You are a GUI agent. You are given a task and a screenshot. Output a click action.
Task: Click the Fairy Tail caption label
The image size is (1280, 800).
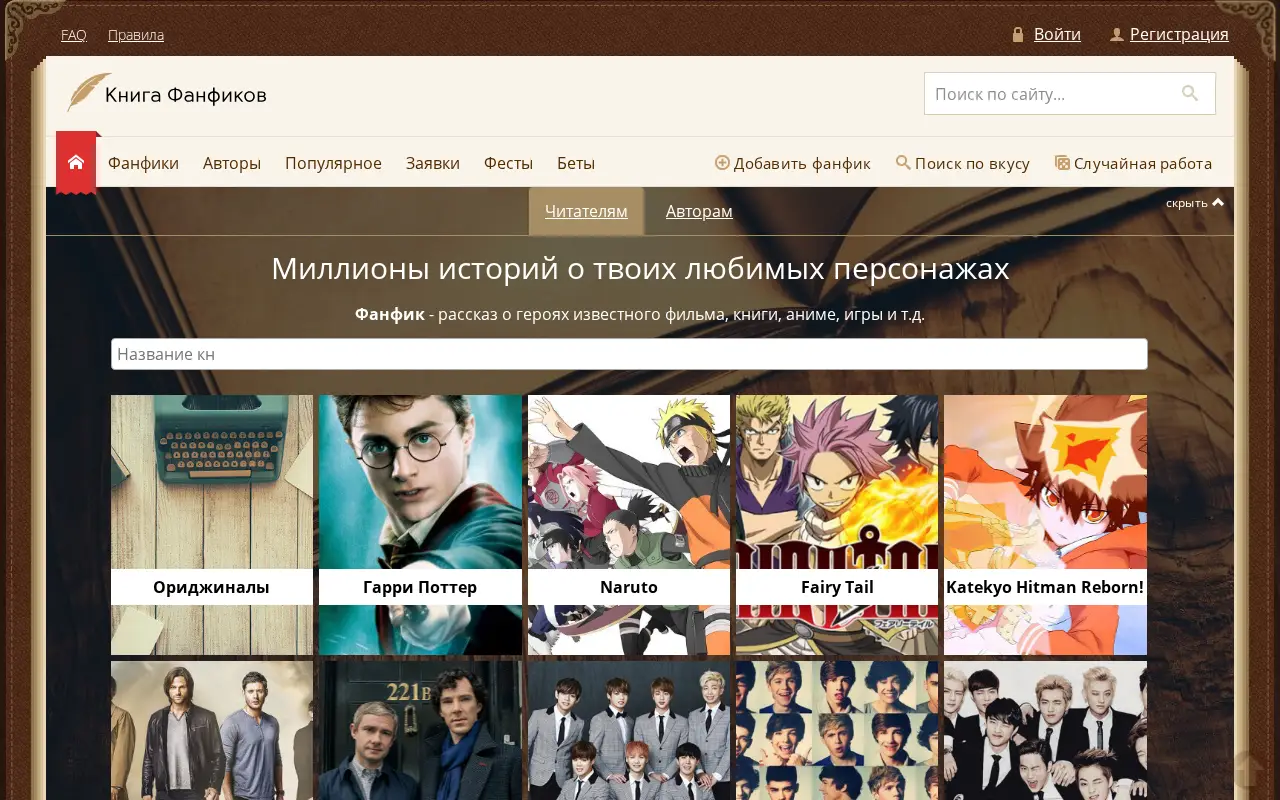837,587
